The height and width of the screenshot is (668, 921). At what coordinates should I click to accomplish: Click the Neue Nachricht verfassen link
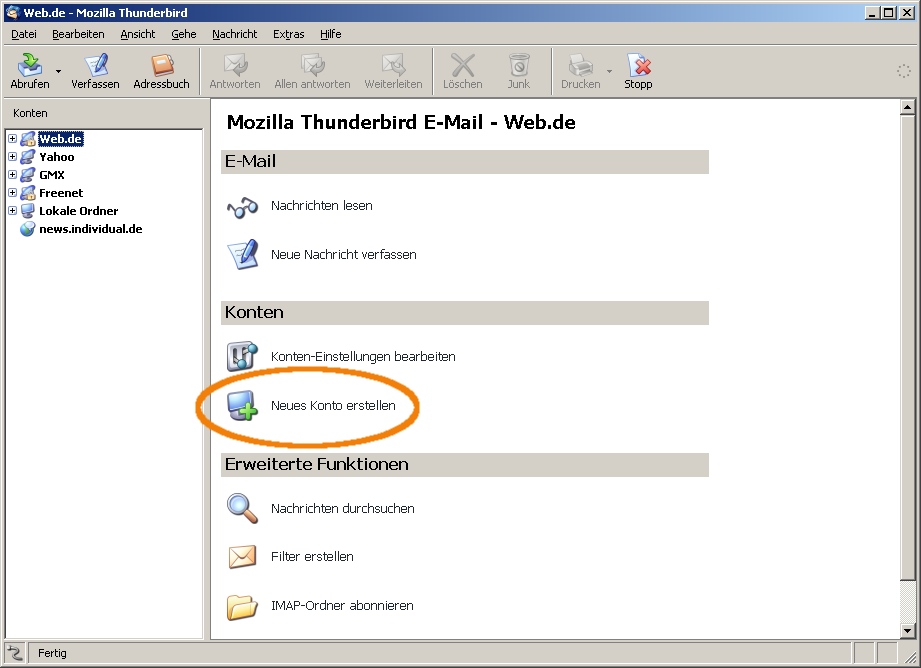344,254
